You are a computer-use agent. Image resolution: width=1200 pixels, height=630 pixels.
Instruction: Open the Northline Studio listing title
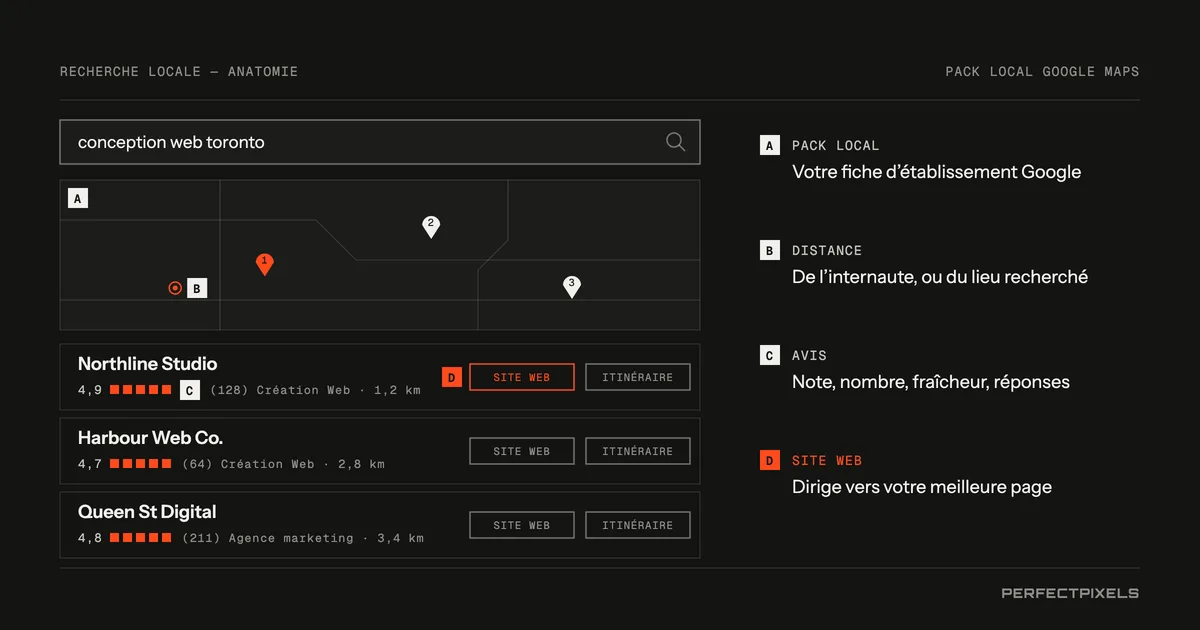click(x=148, y=364)
